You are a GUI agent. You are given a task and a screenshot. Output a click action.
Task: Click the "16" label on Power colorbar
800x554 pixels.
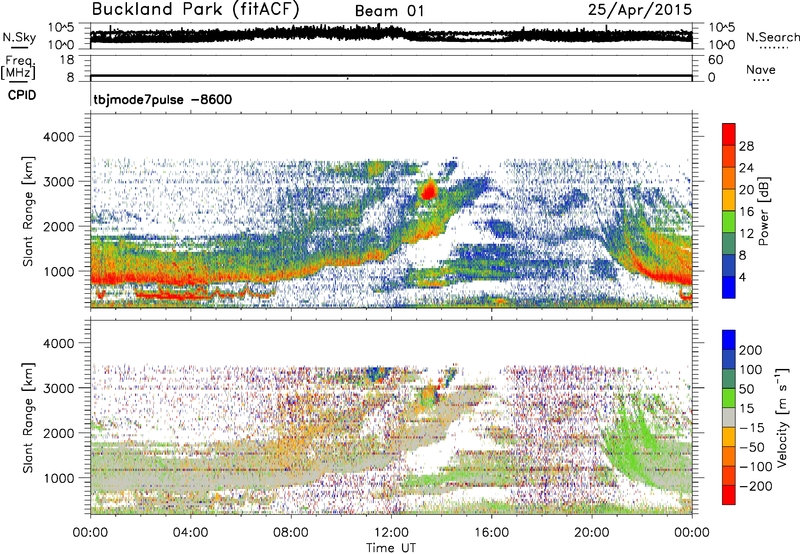tap(746, 212)
